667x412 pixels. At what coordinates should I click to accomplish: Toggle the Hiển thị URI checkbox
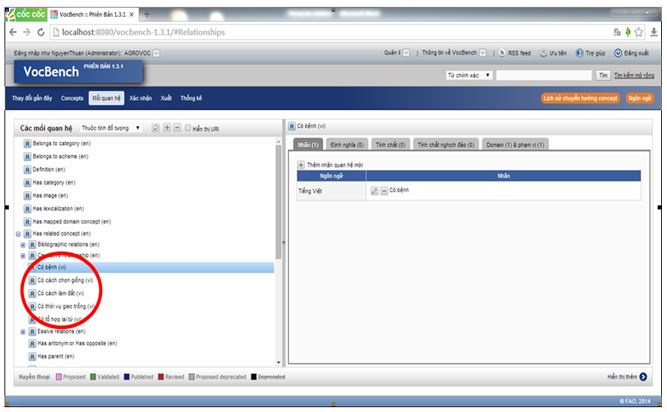tap(188, 128)
